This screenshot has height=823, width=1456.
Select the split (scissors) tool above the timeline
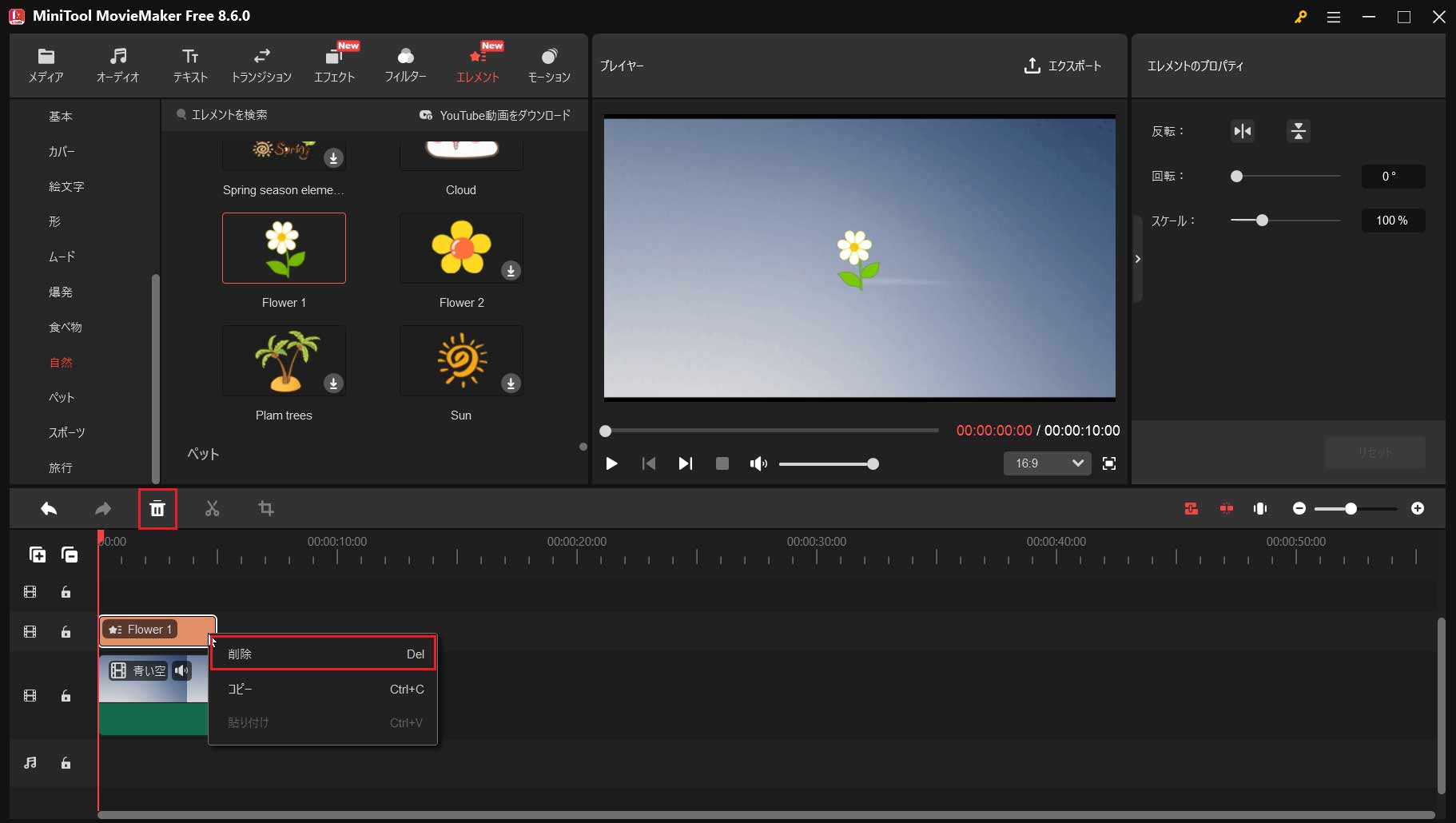point(211,509)
